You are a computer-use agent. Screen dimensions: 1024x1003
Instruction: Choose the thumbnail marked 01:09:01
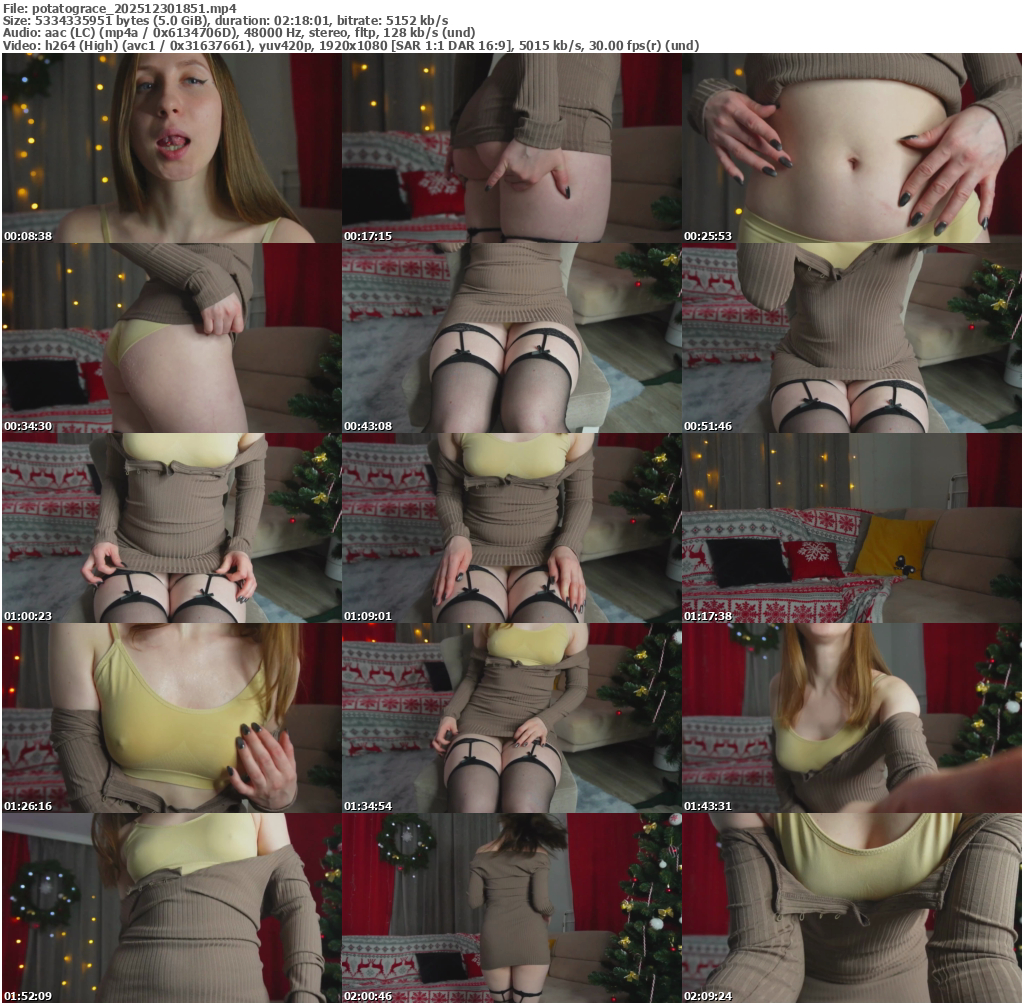pos(511,528)
